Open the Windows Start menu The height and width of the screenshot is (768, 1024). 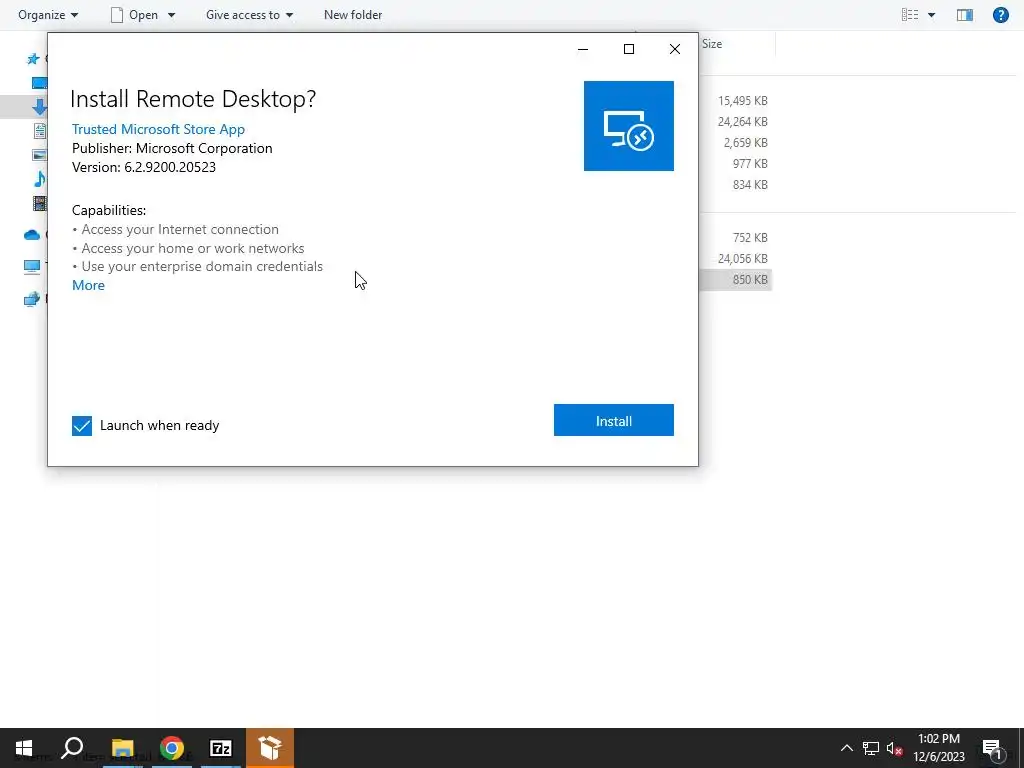(24, 748)
